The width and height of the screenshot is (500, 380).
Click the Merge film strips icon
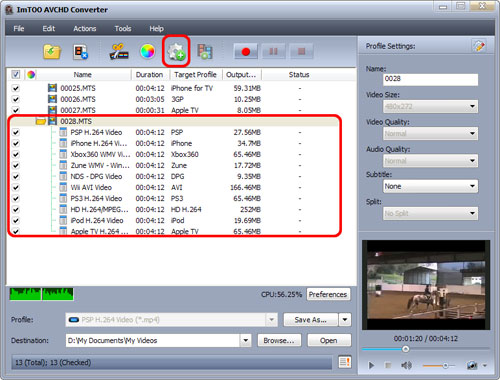point(205,52)
